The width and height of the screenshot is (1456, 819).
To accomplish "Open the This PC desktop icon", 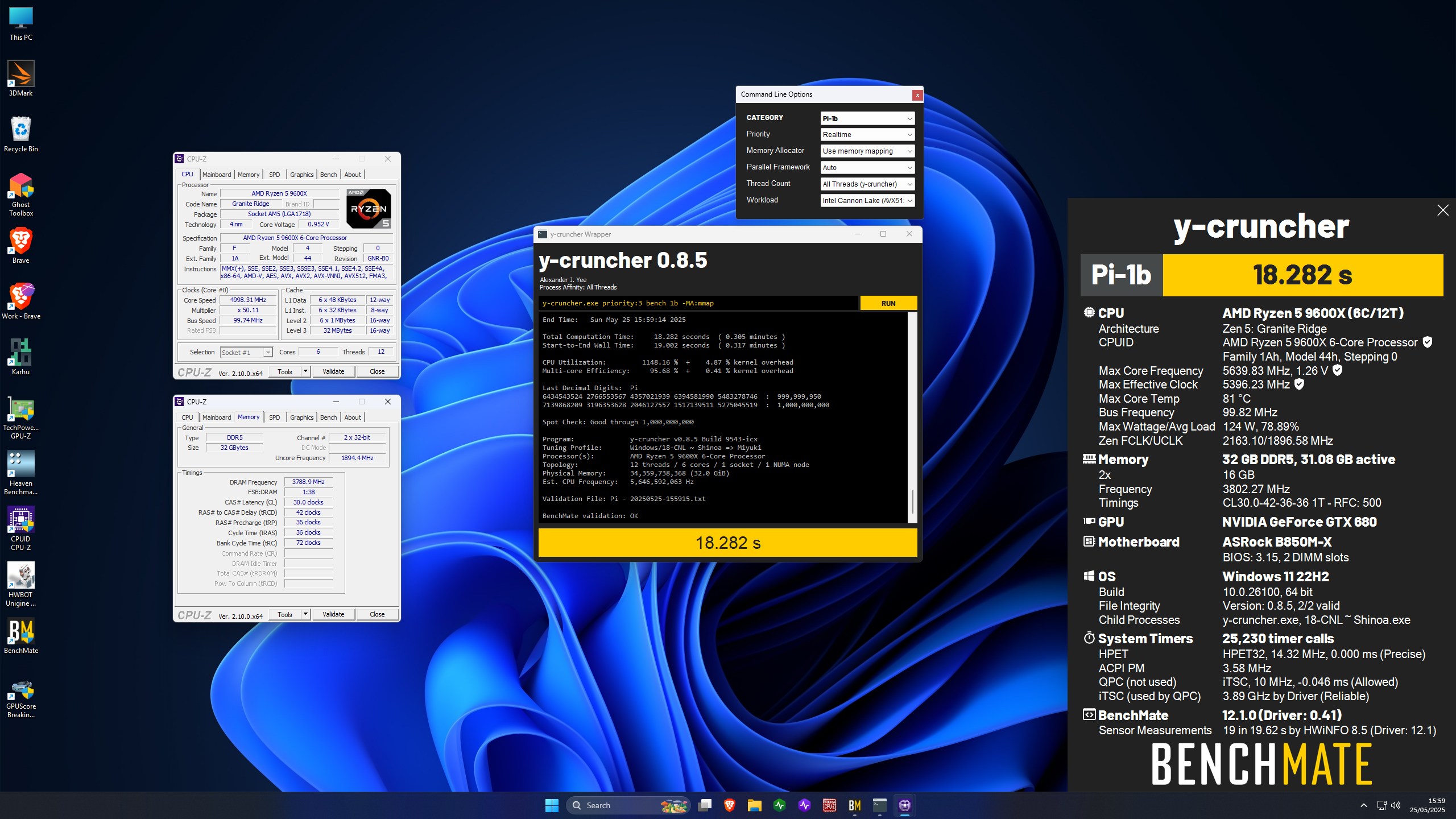I will 21,23.
